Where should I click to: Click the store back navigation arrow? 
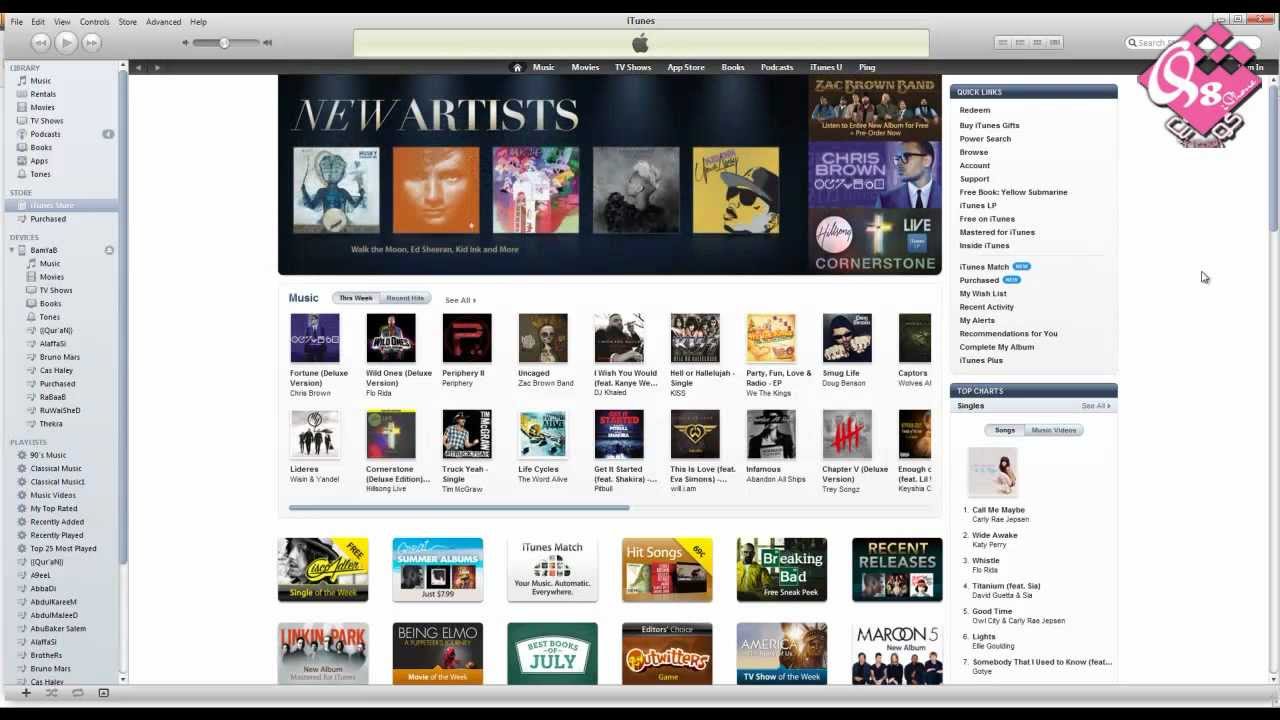pos(139,67)
